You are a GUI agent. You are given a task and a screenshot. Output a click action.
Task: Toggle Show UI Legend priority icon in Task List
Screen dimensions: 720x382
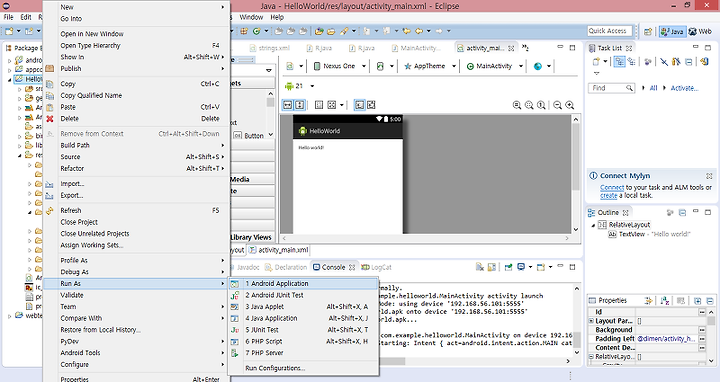[x=676, y=62]
